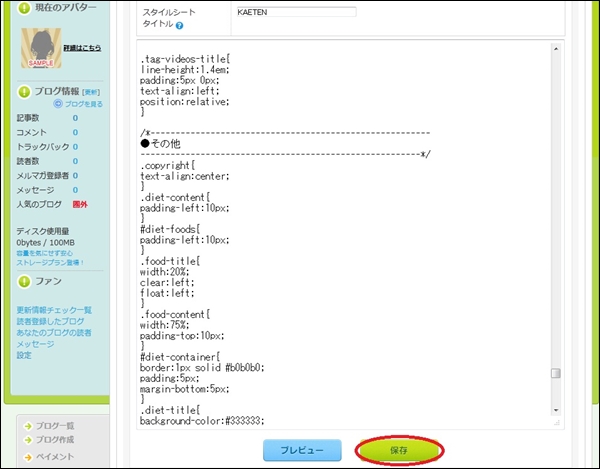The width and height of the screenshot is (600, 469).
Task: Click the arrow icon beside ブログ一覧
Action: [x=28, y=426]
